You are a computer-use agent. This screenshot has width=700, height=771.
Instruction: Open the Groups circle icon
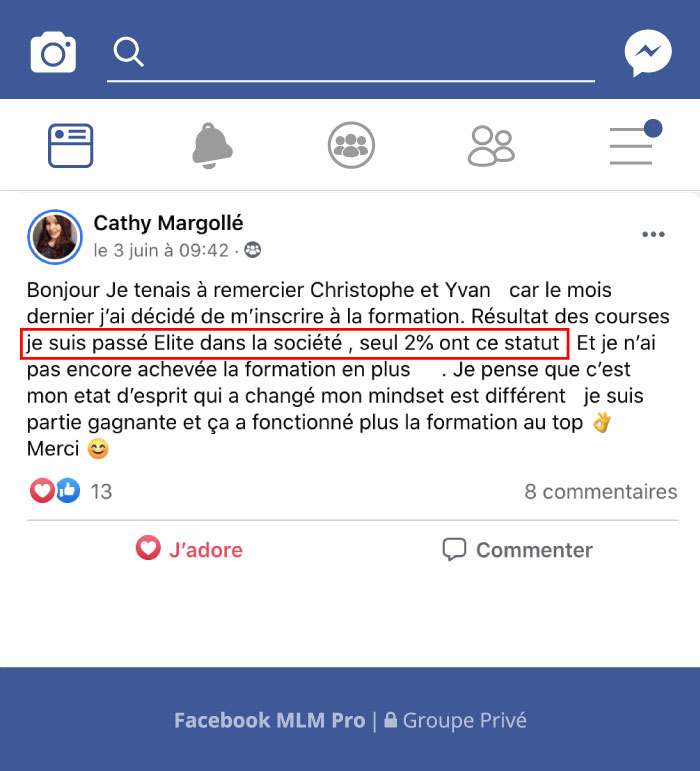click(x=351, y=146)
